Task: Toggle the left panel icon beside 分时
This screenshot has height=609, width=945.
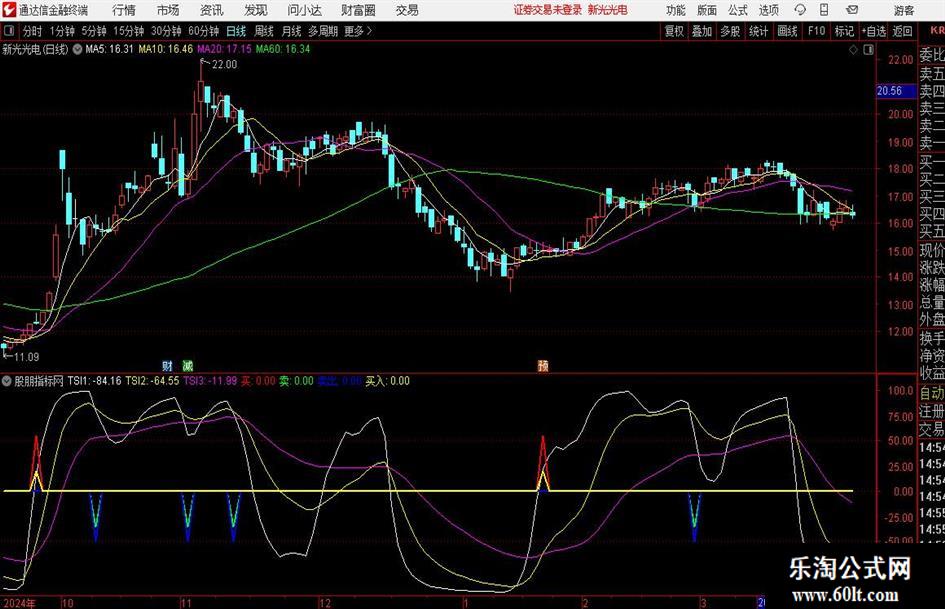Action: point(9,31)
